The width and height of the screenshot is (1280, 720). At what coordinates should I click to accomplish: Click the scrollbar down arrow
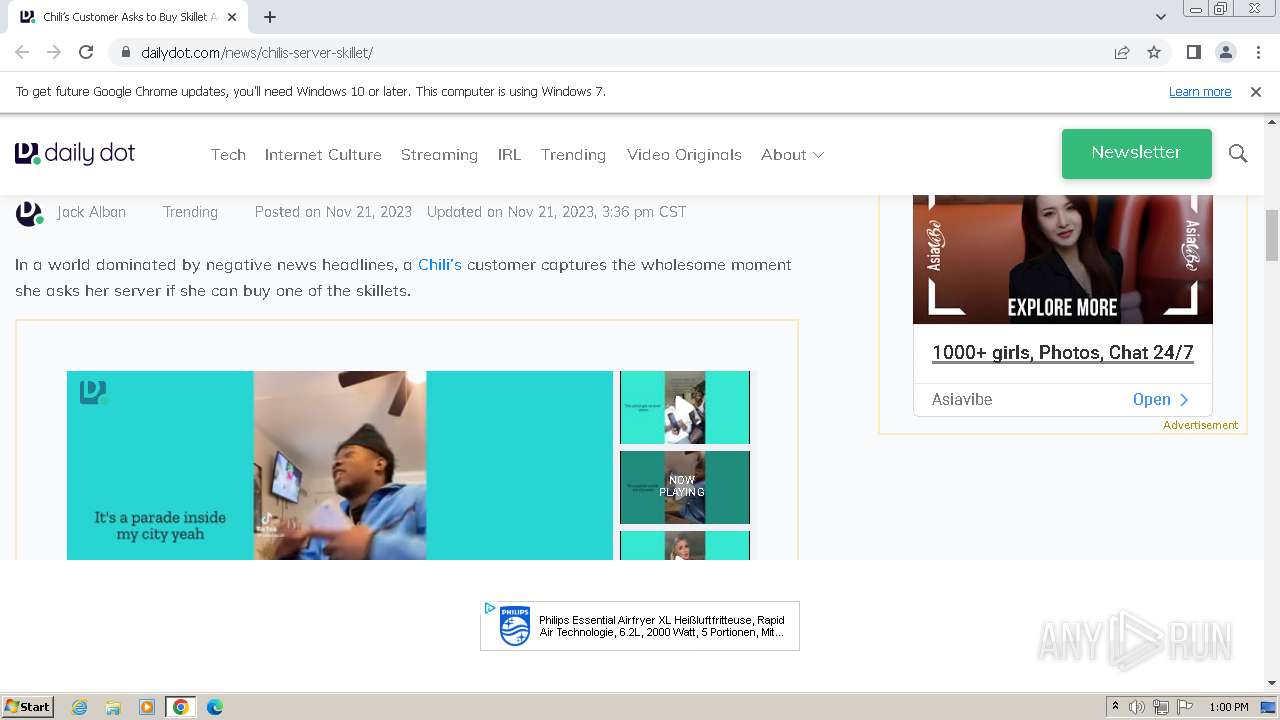1272,683
